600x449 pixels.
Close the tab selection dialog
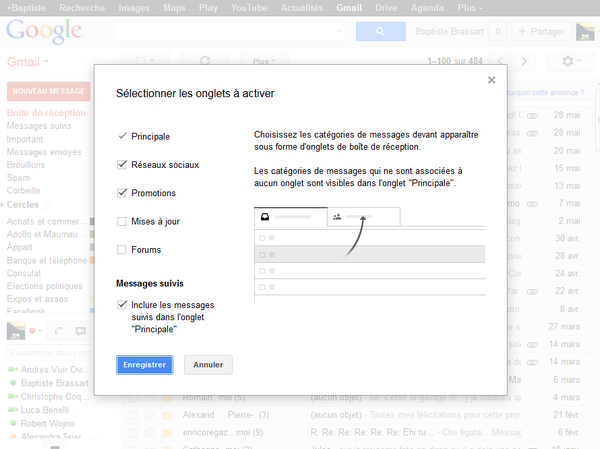pos(491,80)
